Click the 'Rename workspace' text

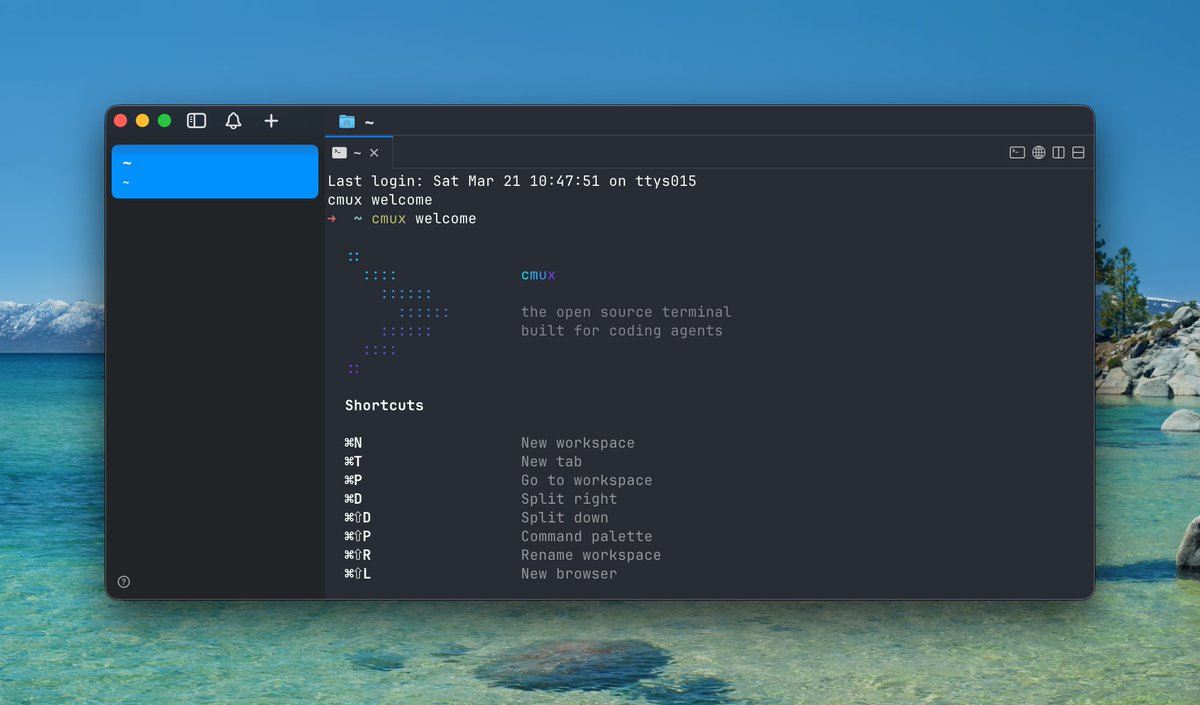[x=591, y=555]
